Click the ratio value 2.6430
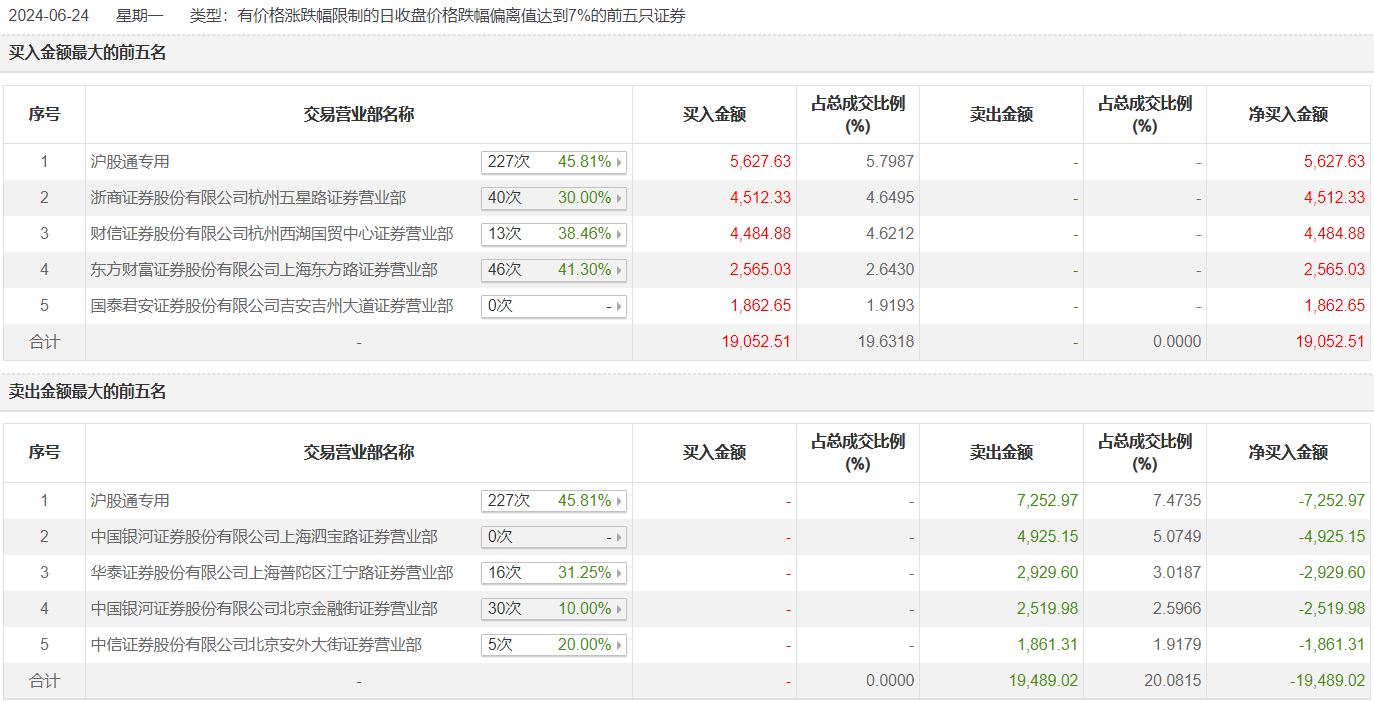This screenshot has width=1374, height=702. tap(890, 270)
